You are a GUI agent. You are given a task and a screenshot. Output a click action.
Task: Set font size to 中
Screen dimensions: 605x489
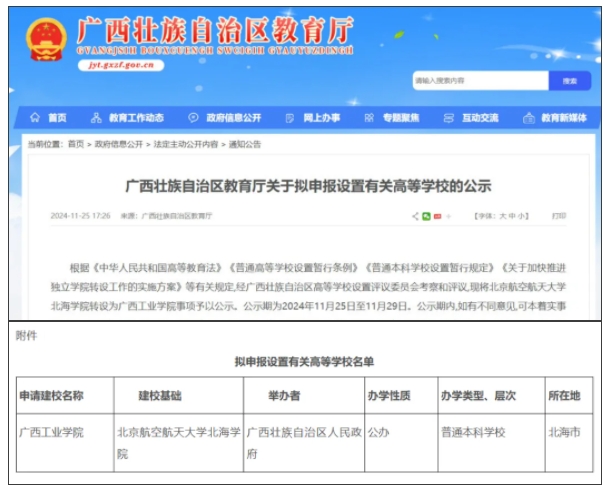point(512,216)
